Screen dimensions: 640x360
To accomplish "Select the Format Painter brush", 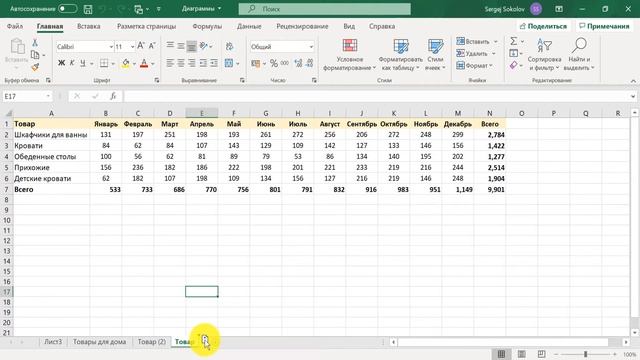I will click(35, 67).
